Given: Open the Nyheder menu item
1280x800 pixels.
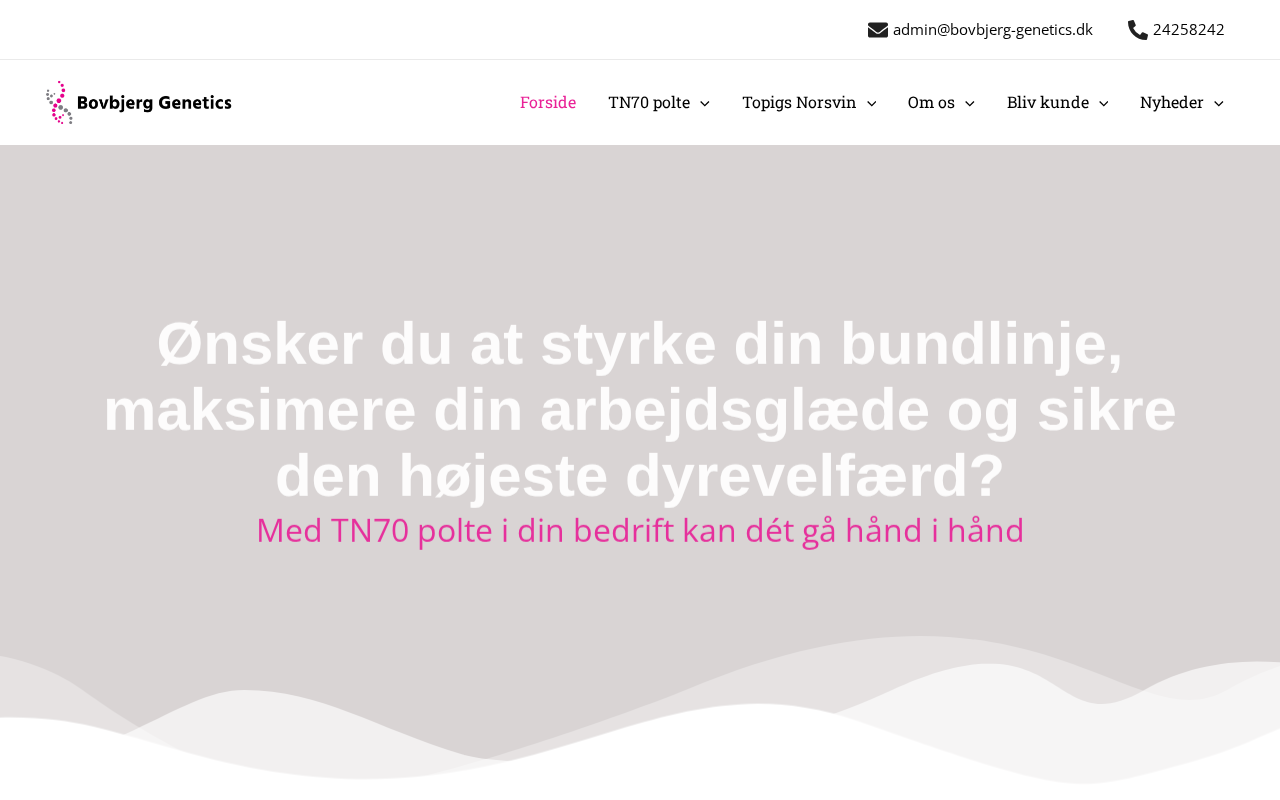Looking at the screenshot, I should click(x=1172, y=102).
